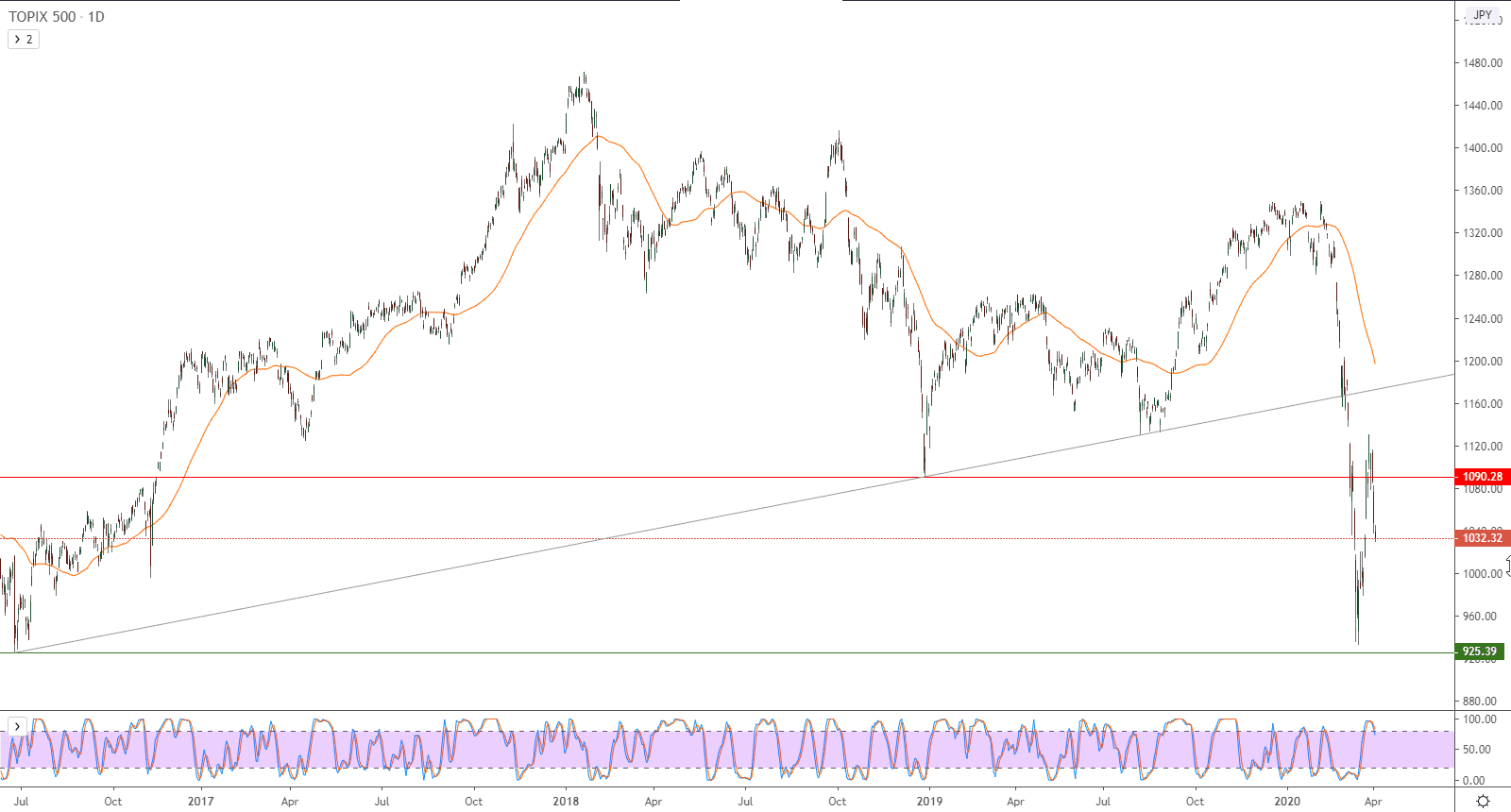Click the 50.00 stochastic scale value

tap(1477, 750)
